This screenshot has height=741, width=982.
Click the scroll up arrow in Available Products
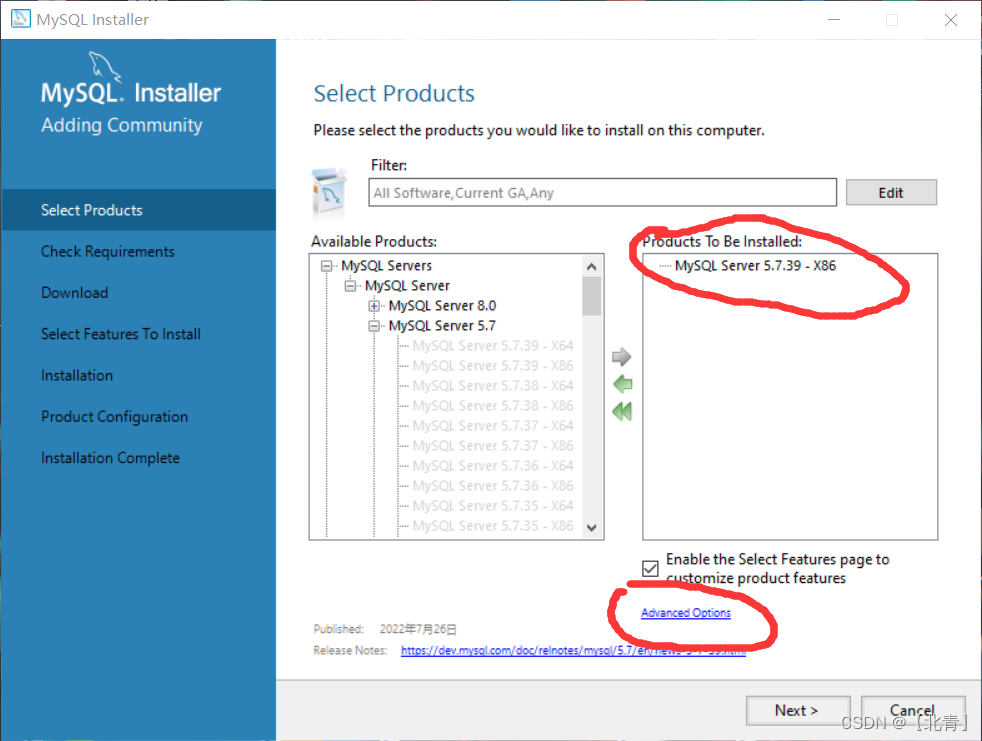592,267
